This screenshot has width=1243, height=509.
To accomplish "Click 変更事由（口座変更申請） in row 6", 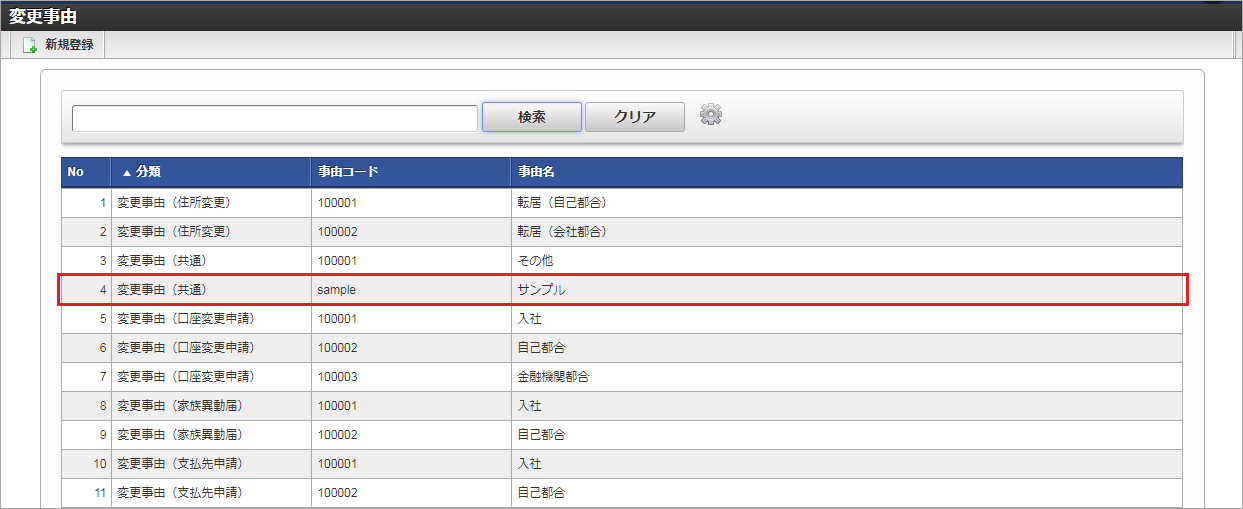I will click(x=186, y=348).
